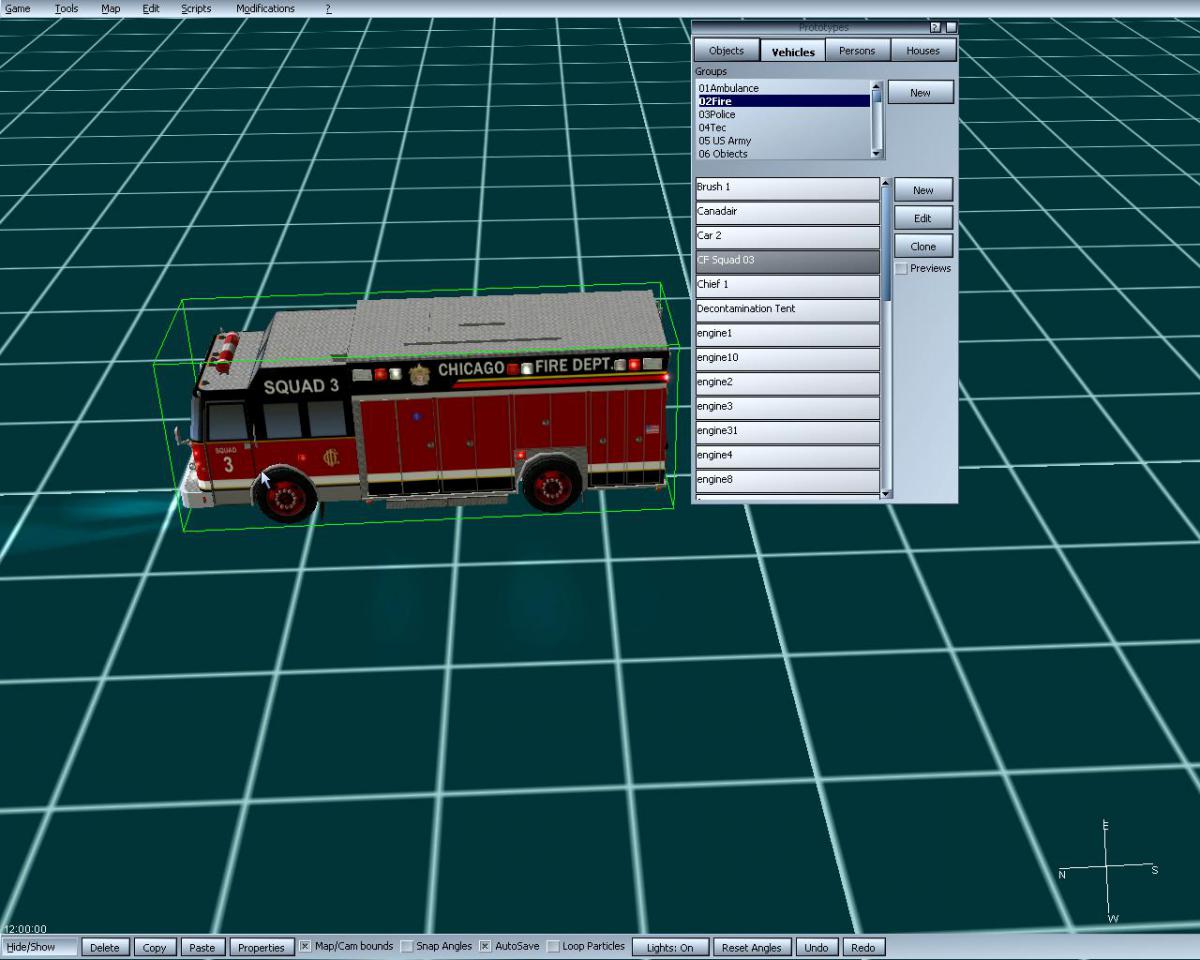
Task: Click the prototype list scroll-down arrow
Action: pyautogui.click(x=885, y=493)
